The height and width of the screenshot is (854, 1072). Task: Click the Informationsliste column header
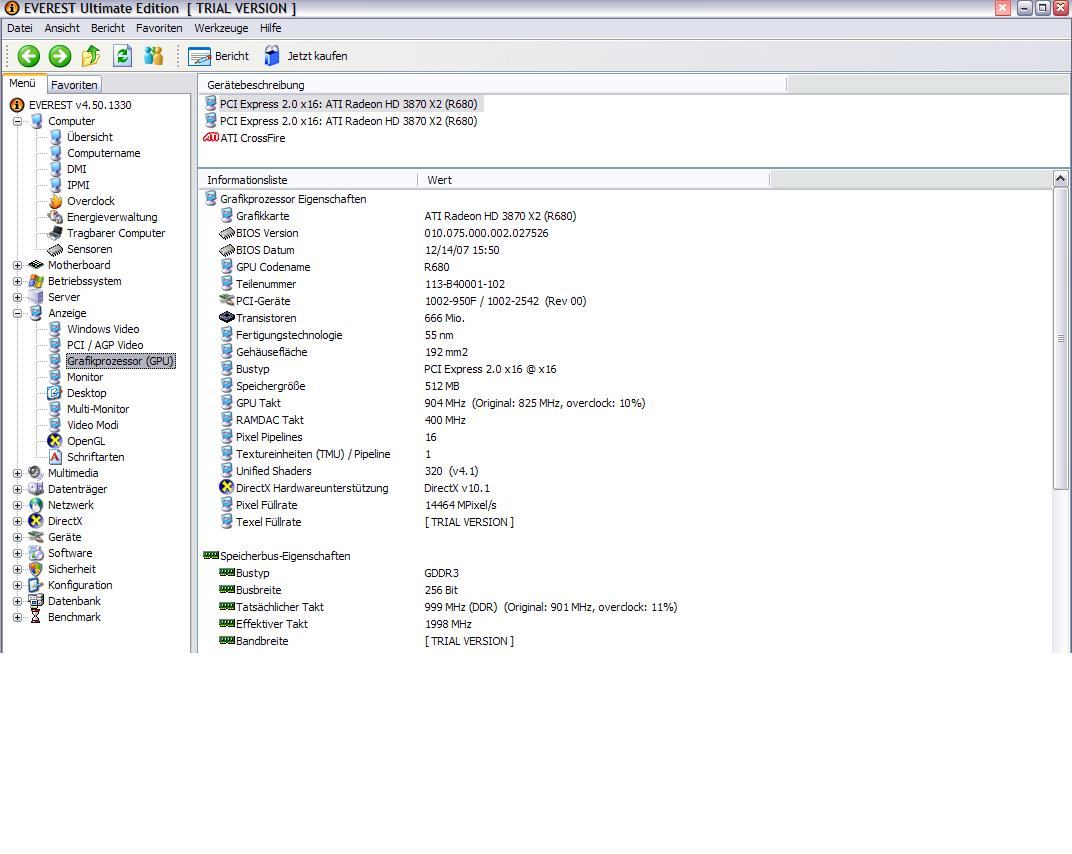tap(308, 180)
